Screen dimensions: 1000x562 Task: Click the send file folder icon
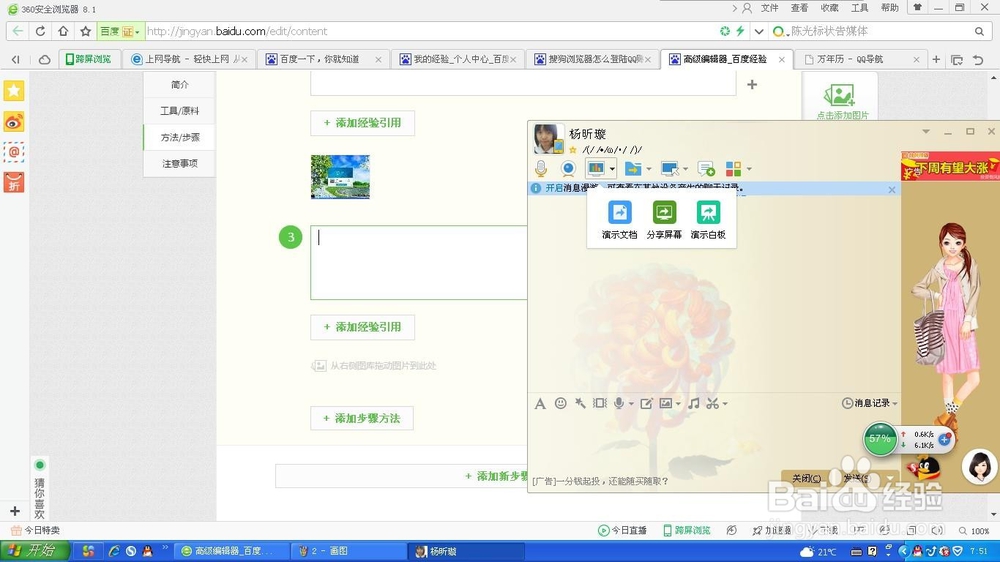point(633,168)
